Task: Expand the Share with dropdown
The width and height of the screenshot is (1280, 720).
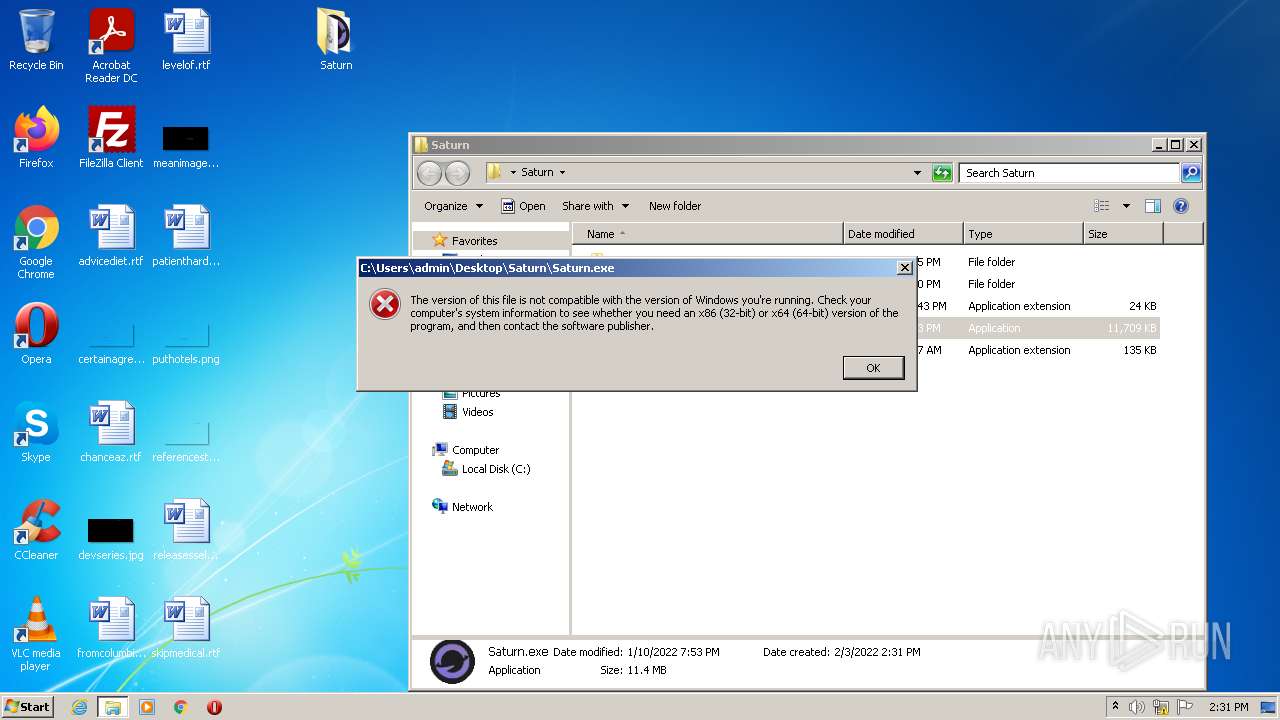Action: click(596, 206)
